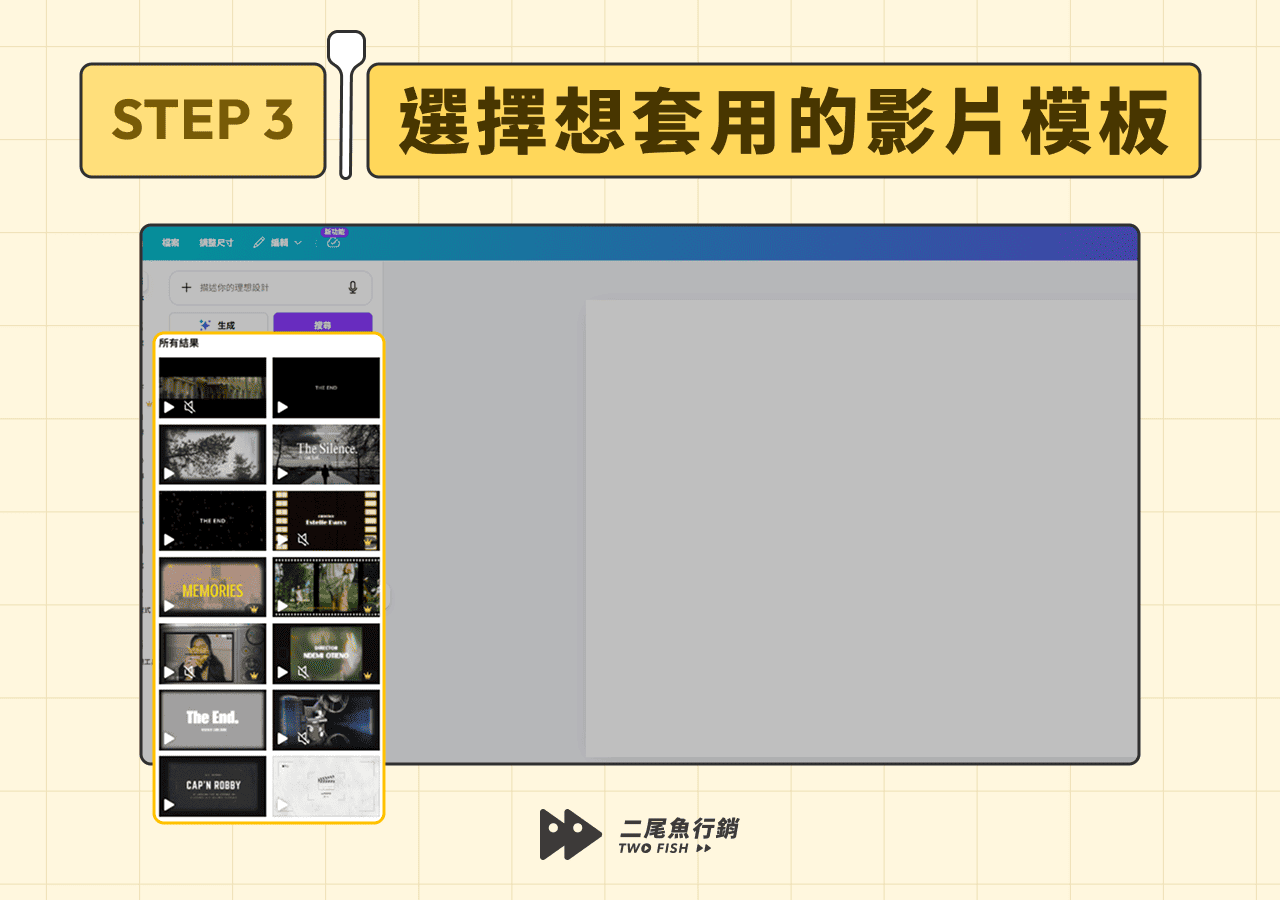Select the green film strip photos template

(326, 586)
